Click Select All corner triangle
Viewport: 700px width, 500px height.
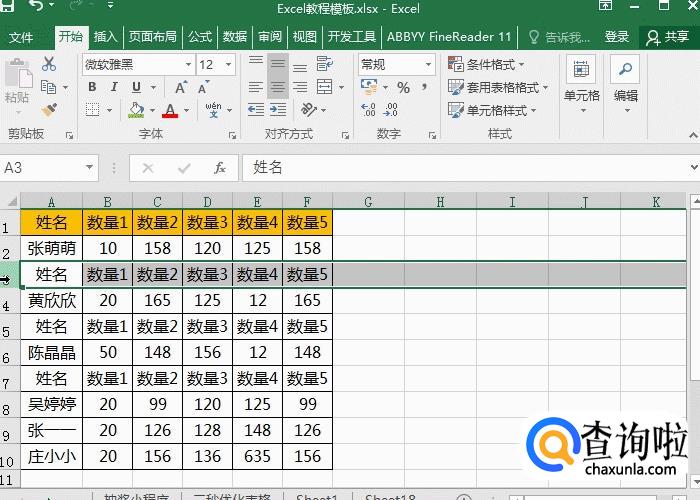tap(11, 202)
